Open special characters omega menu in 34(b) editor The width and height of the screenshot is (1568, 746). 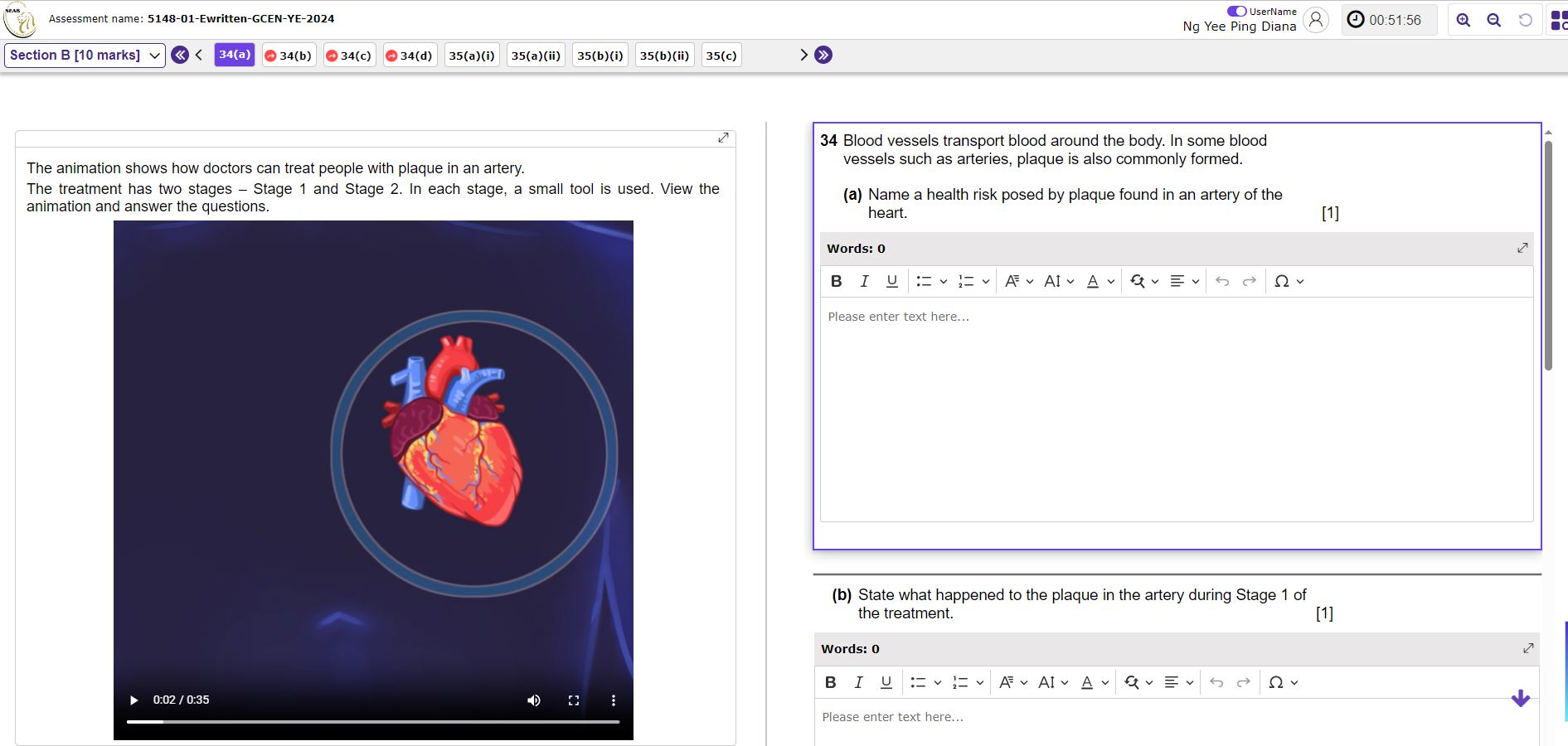(1284, 682)
